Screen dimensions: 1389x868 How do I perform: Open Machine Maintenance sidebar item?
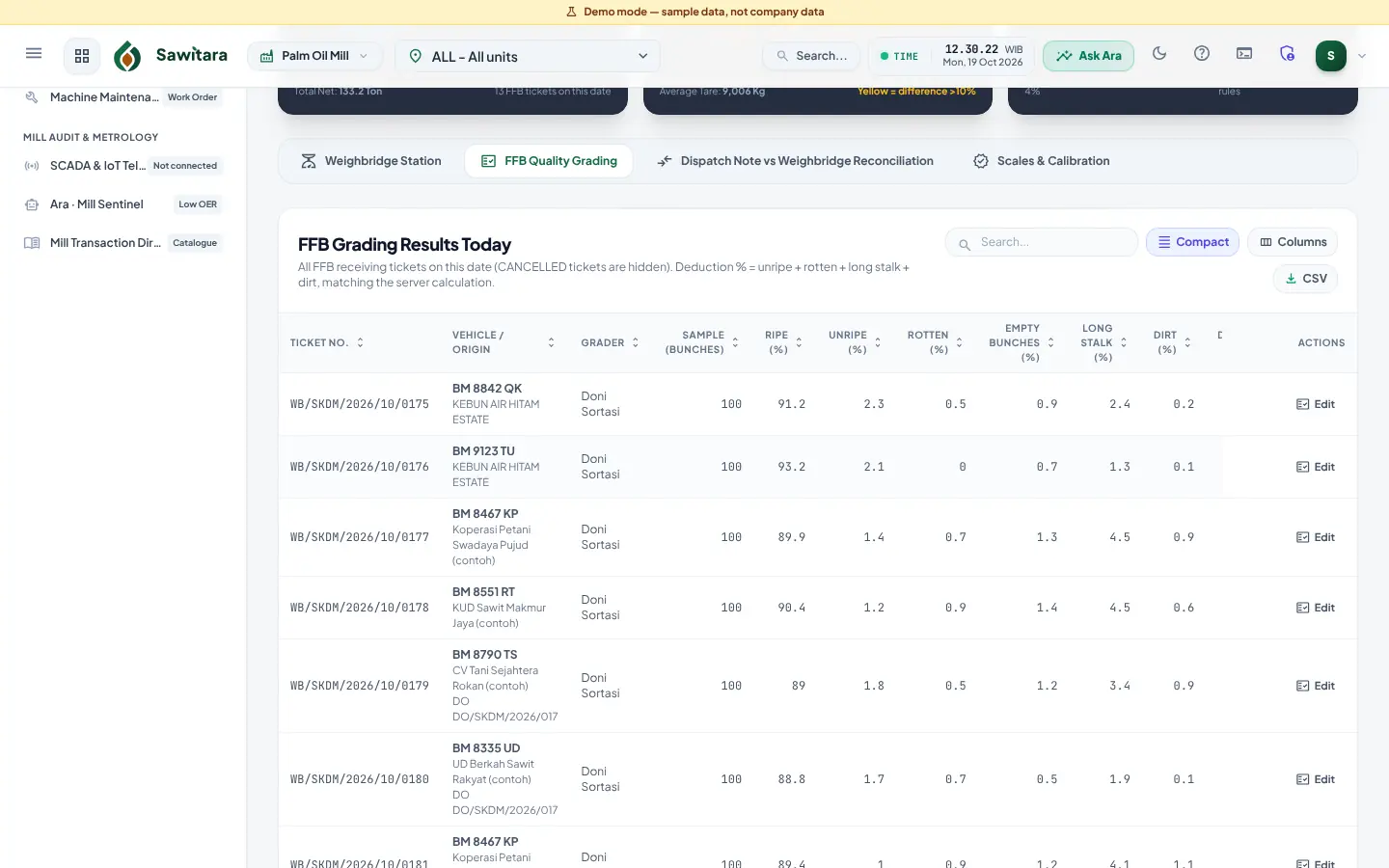[x=123, y=97]
